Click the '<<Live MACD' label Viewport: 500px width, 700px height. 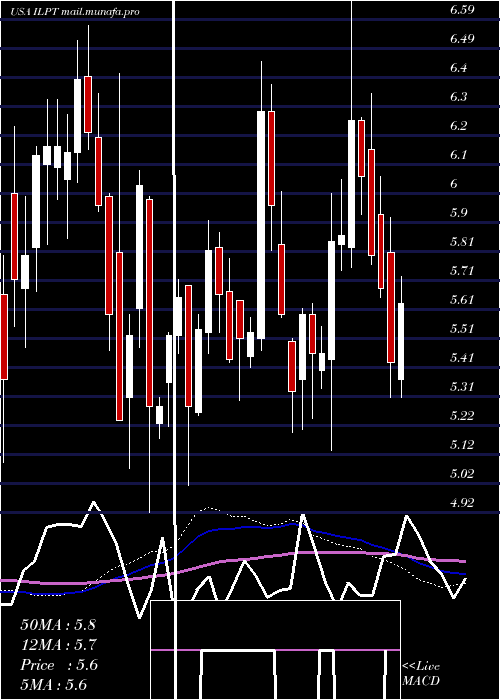[421, 674]
